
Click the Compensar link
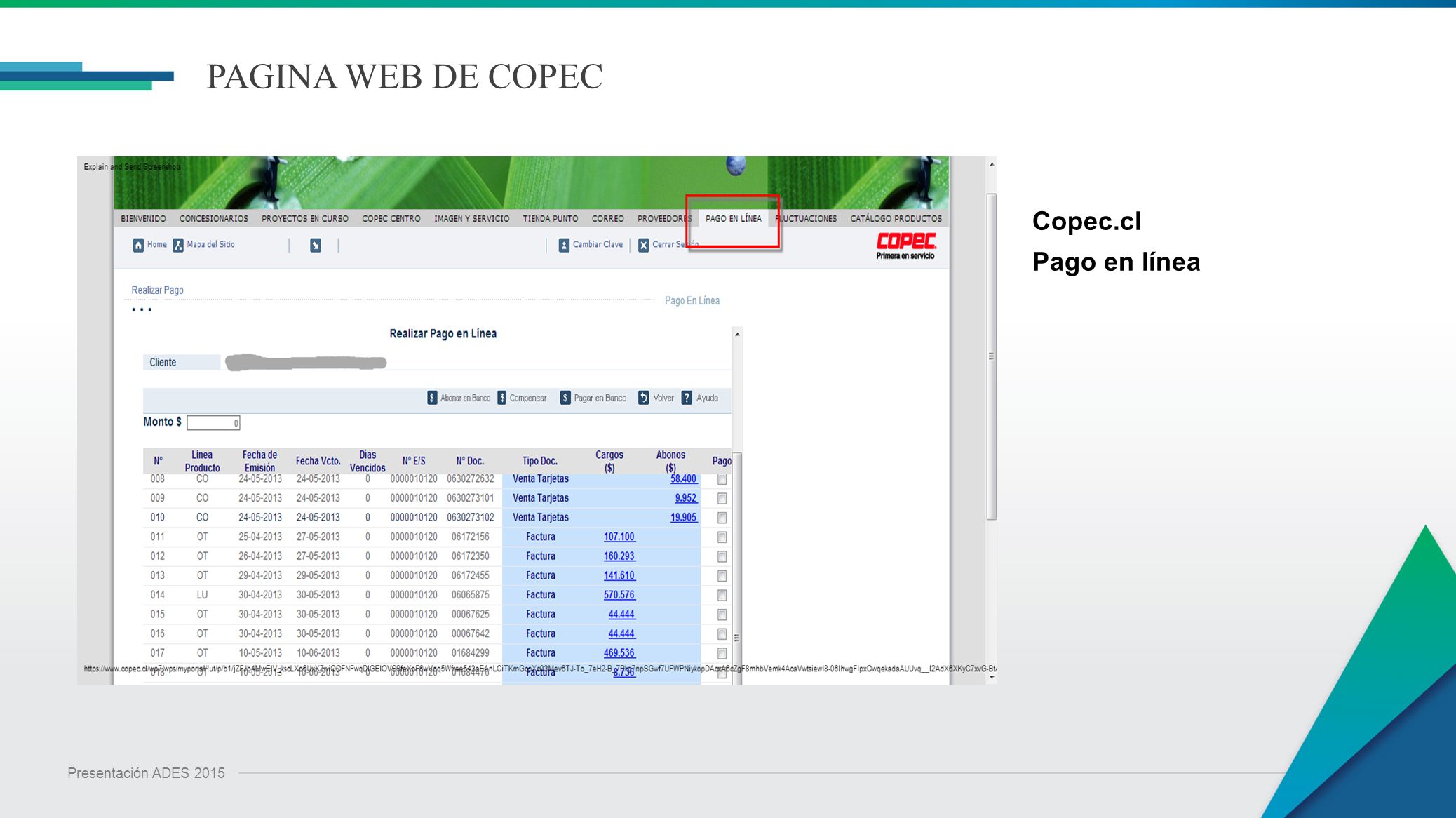click(528, 398)
